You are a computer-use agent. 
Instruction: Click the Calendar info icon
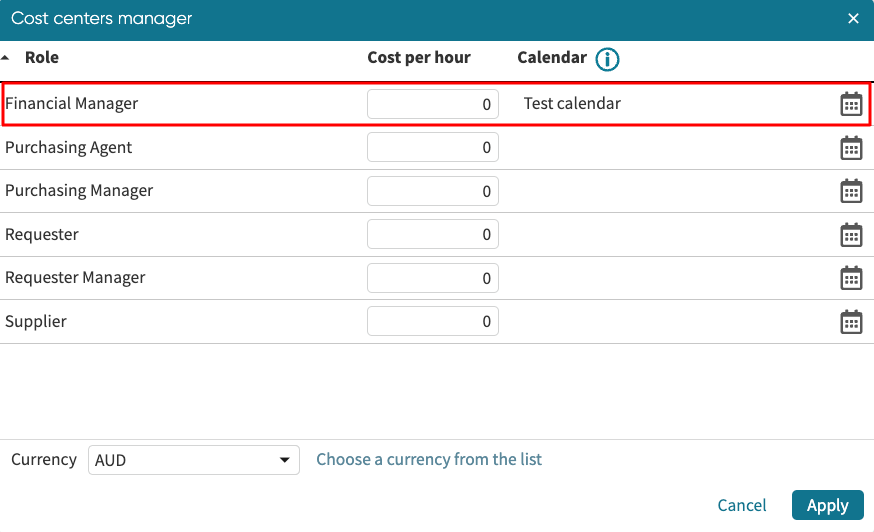607,59
